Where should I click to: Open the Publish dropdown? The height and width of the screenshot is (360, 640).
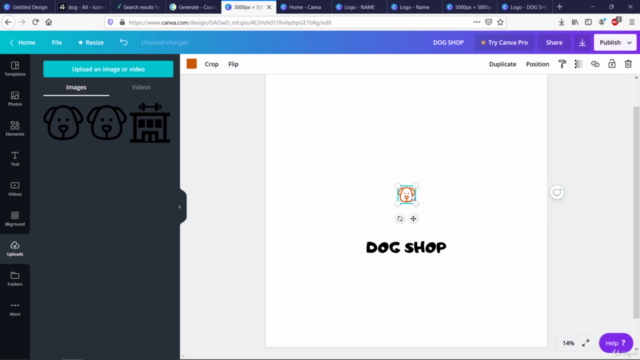coord(615,42)
